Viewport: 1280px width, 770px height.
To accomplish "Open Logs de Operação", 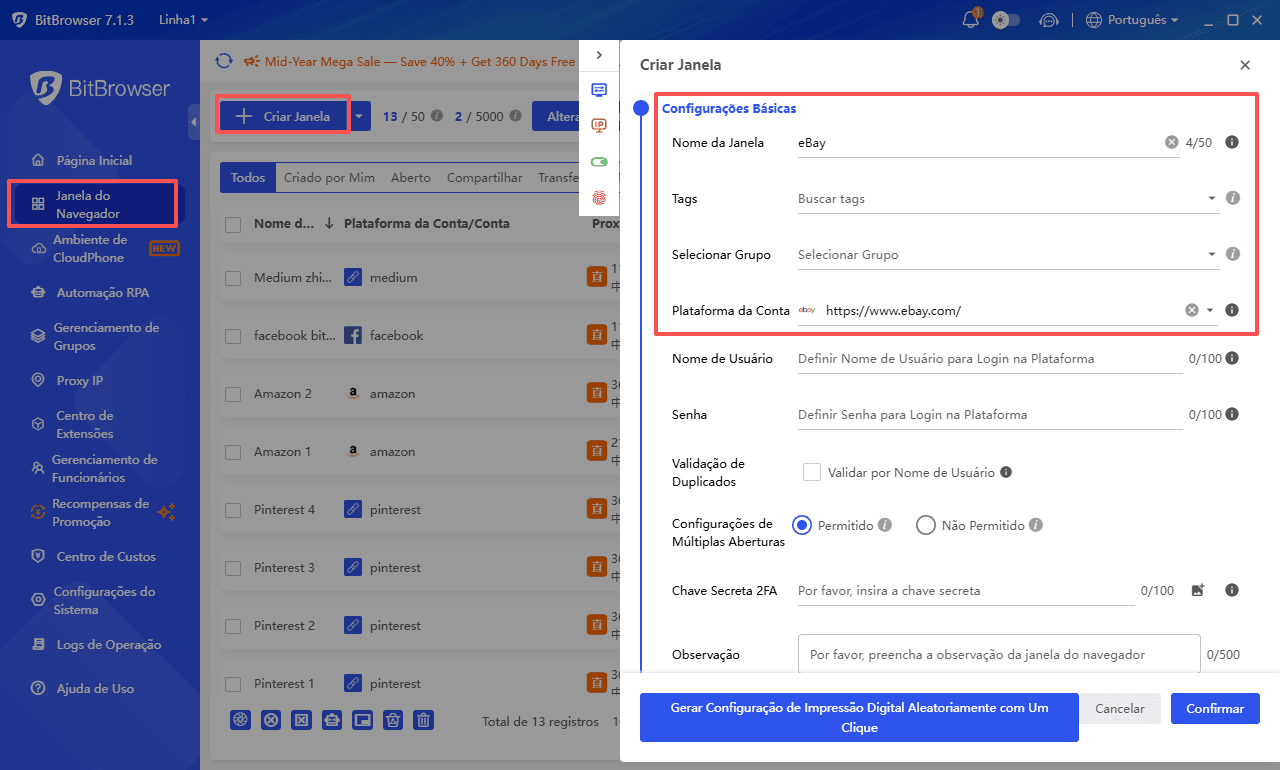I will coord(108,644).
